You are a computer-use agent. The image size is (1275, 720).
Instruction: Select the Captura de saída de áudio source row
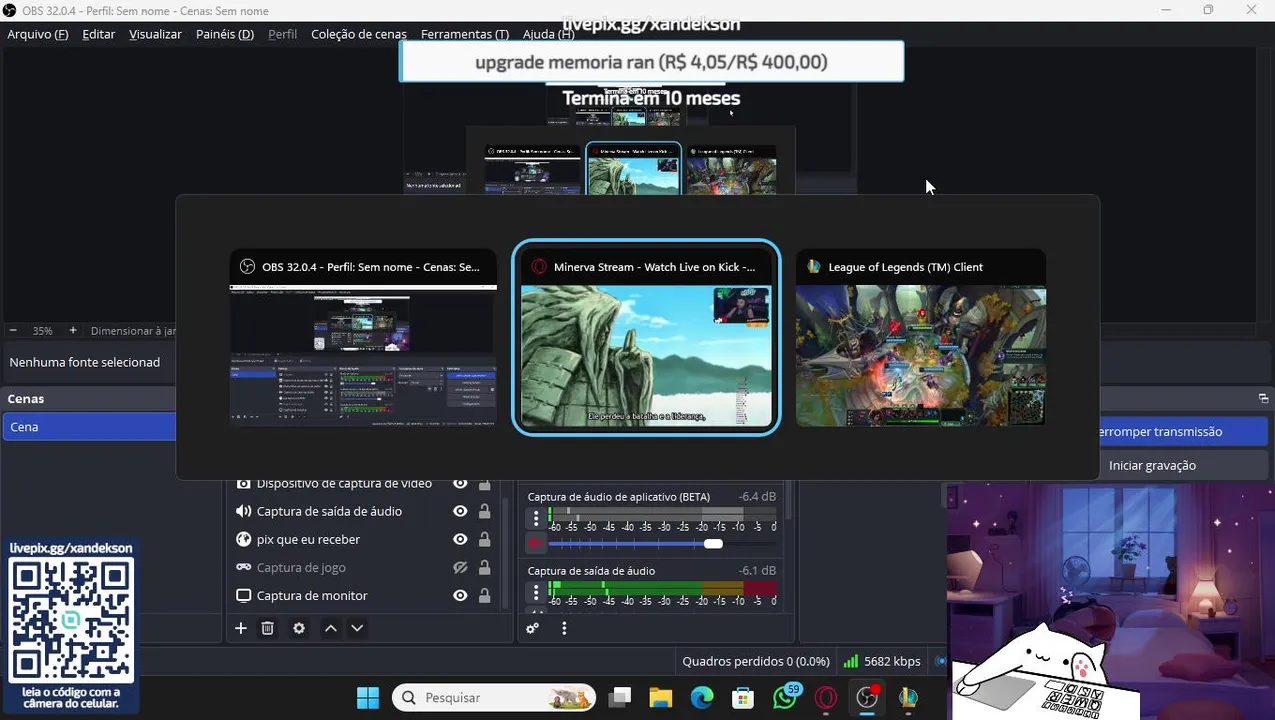(365, 511)
